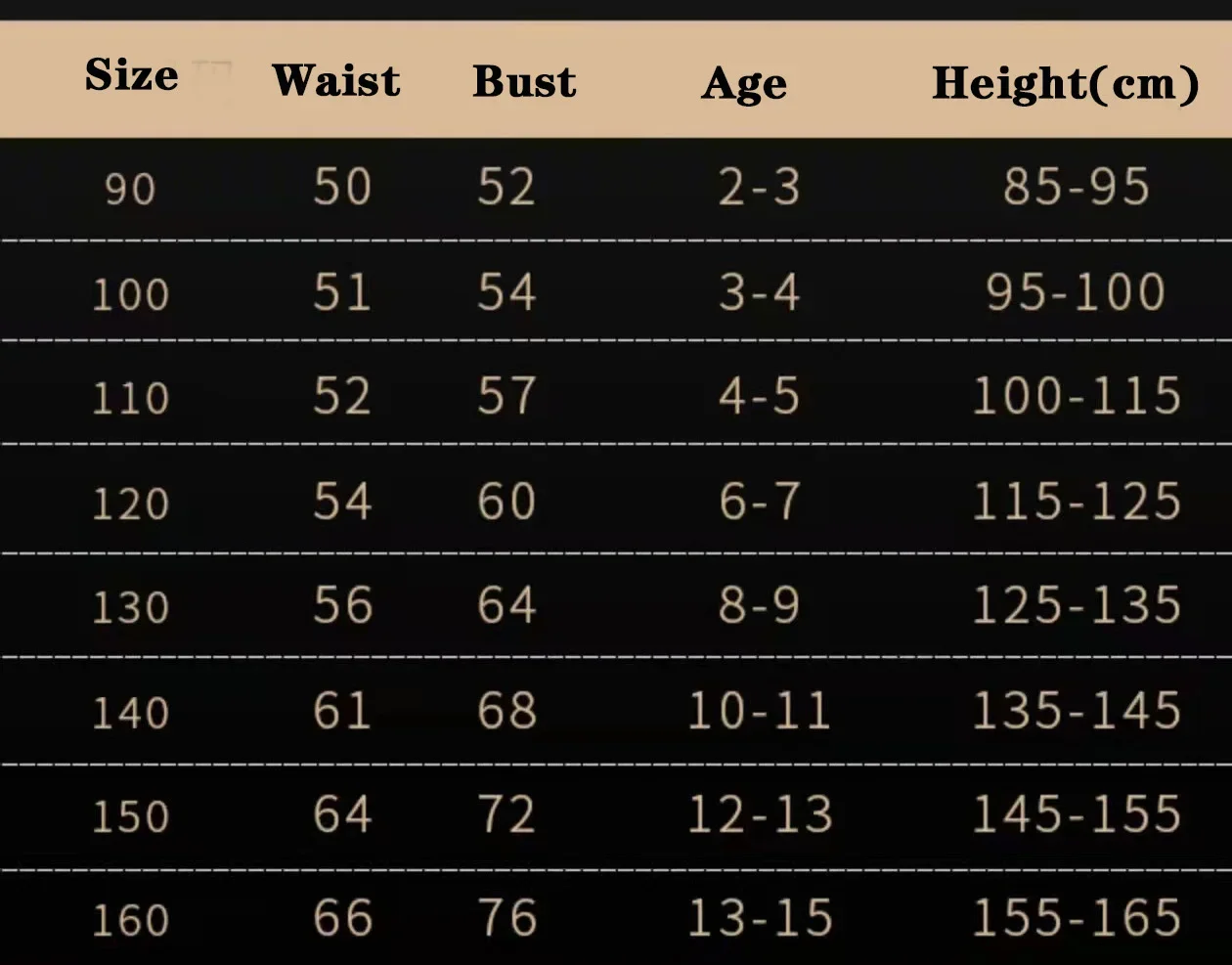Viewport: 1232px width, 965px height.
Task: Click the Size column header
Action: coord(132,75)
